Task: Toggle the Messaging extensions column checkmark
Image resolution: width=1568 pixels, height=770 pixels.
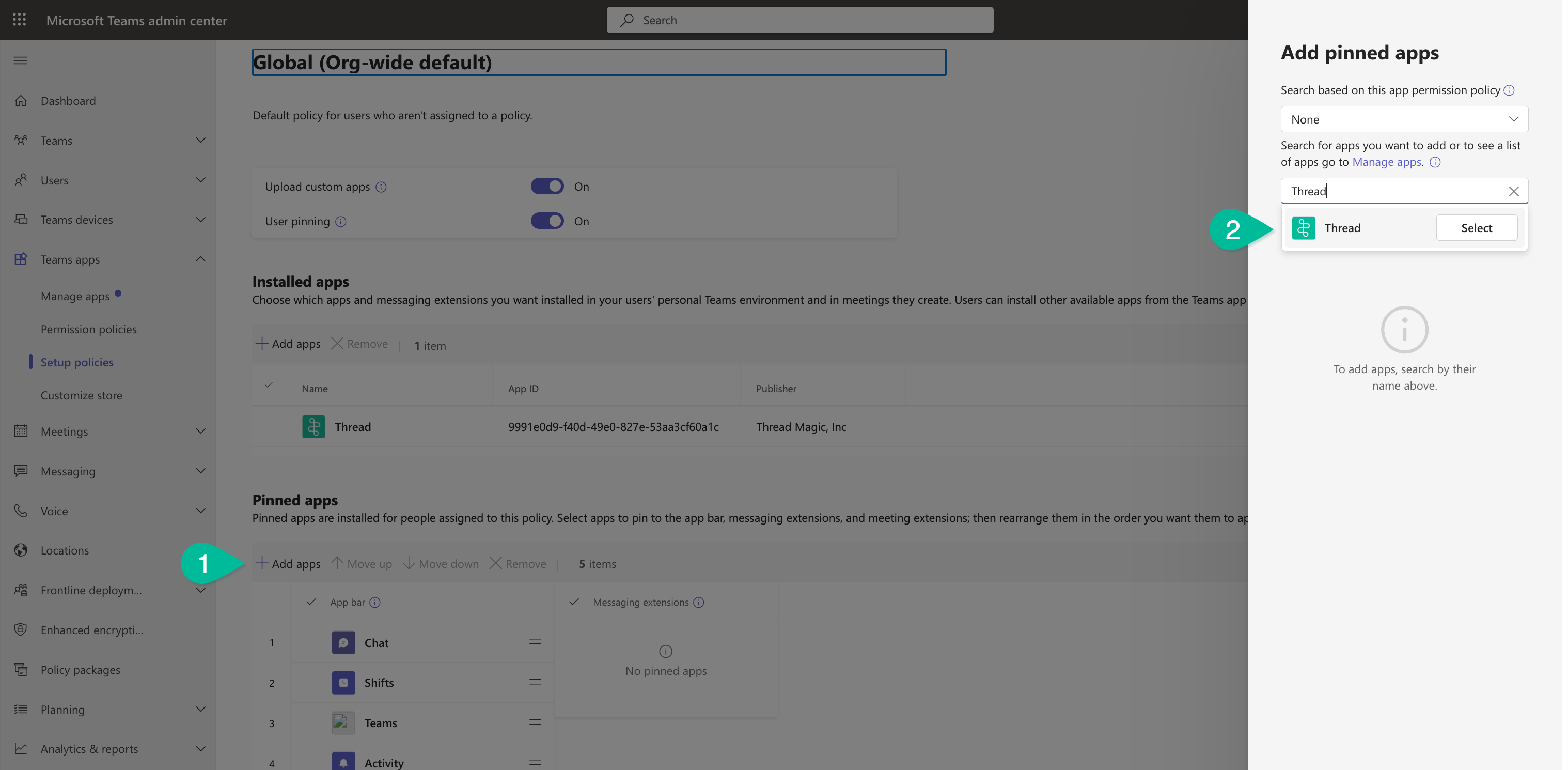Action: tap(573, 602)
